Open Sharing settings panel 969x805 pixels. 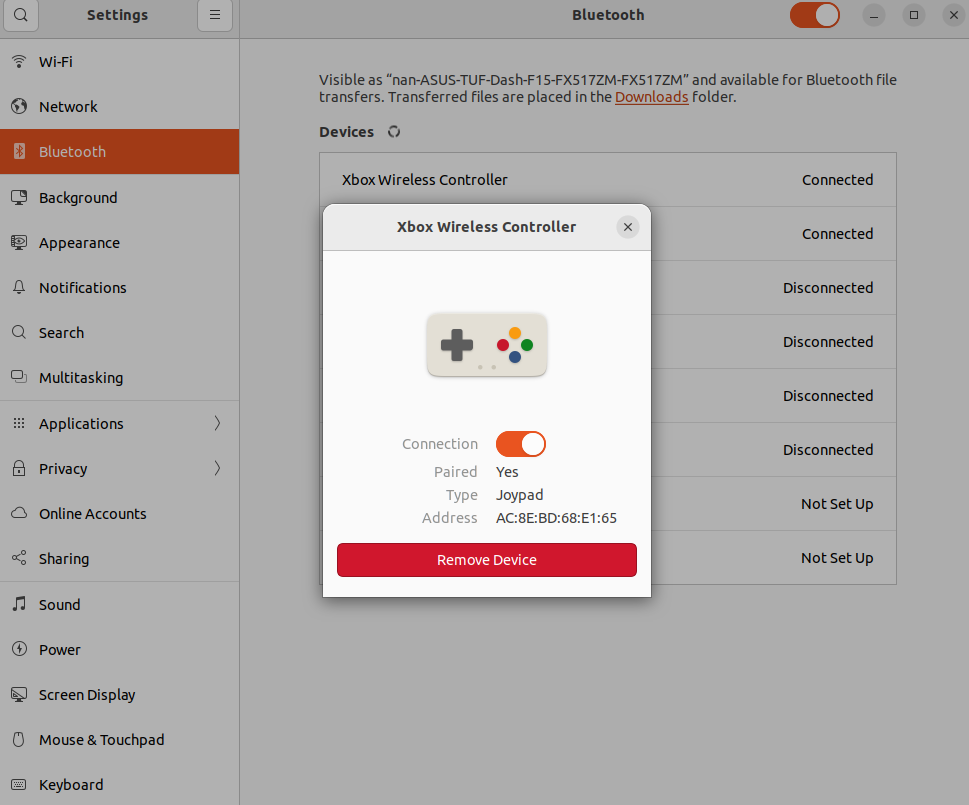click(119, 558)
